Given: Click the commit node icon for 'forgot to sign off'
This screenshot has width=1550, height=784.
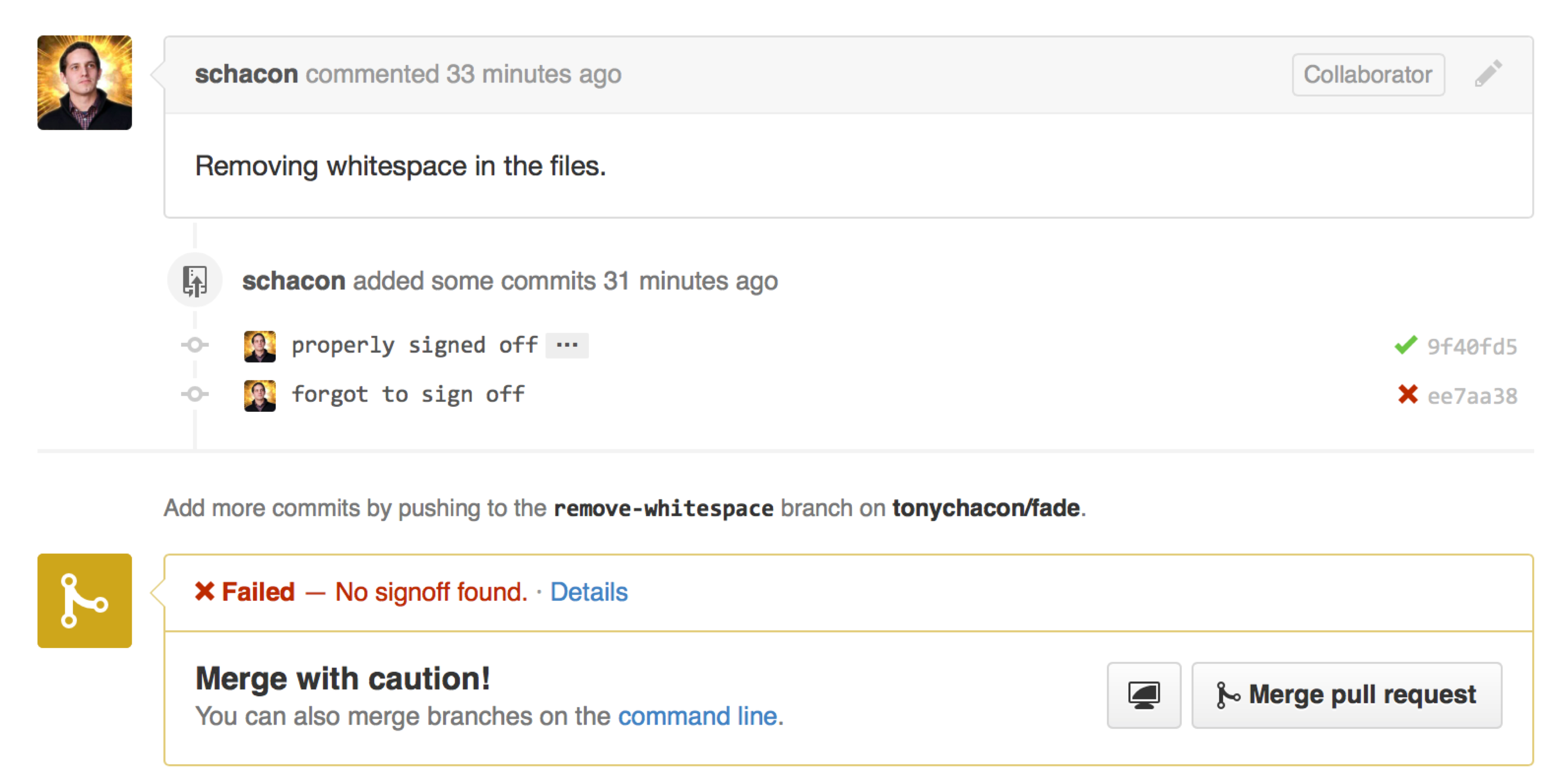Looking at the screenshot, I should click(x=194, y=394).
